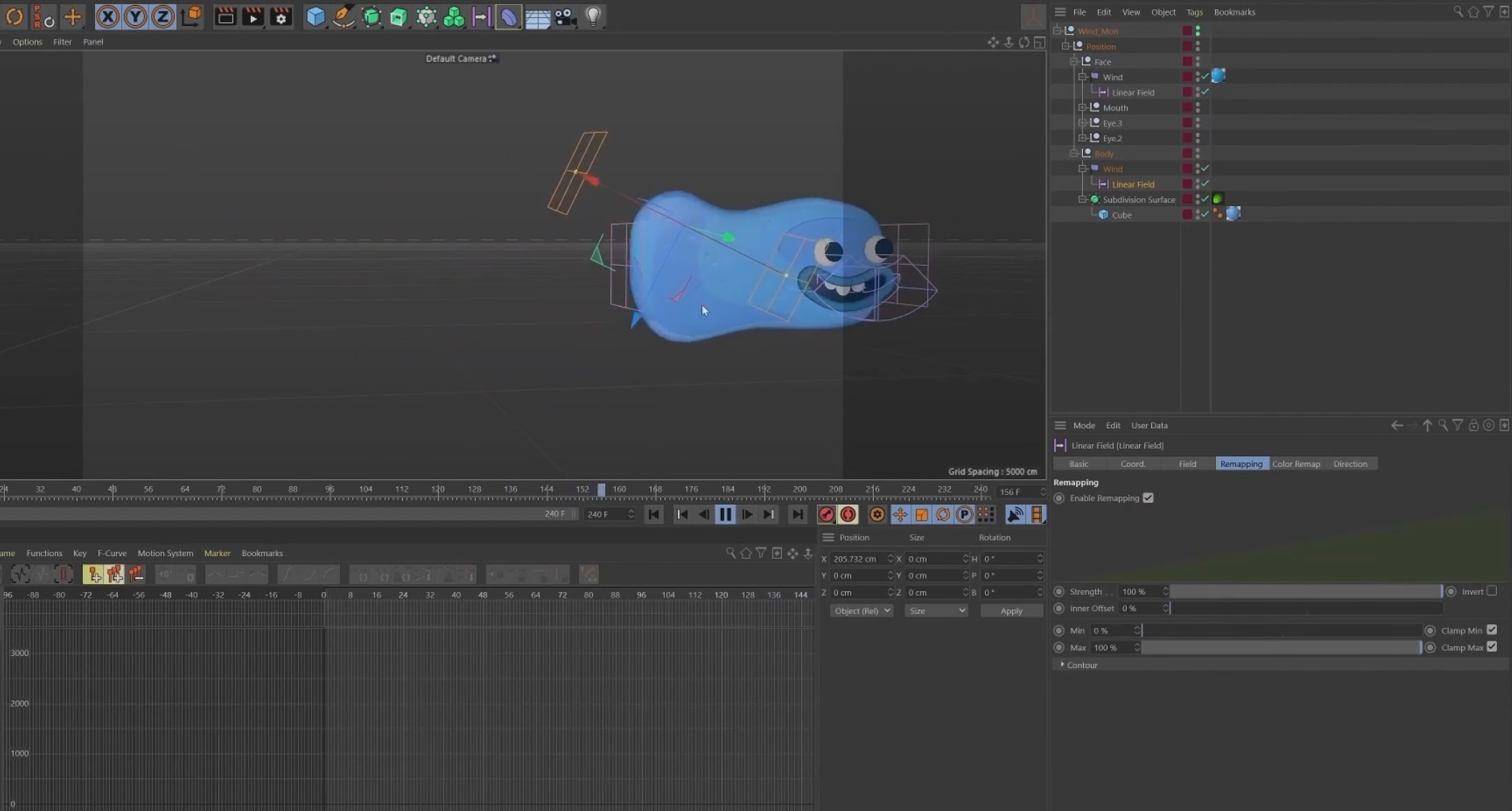Screen dimensions: 1512x811
Task: Click the Light object icon
Action: click(593, 17)
